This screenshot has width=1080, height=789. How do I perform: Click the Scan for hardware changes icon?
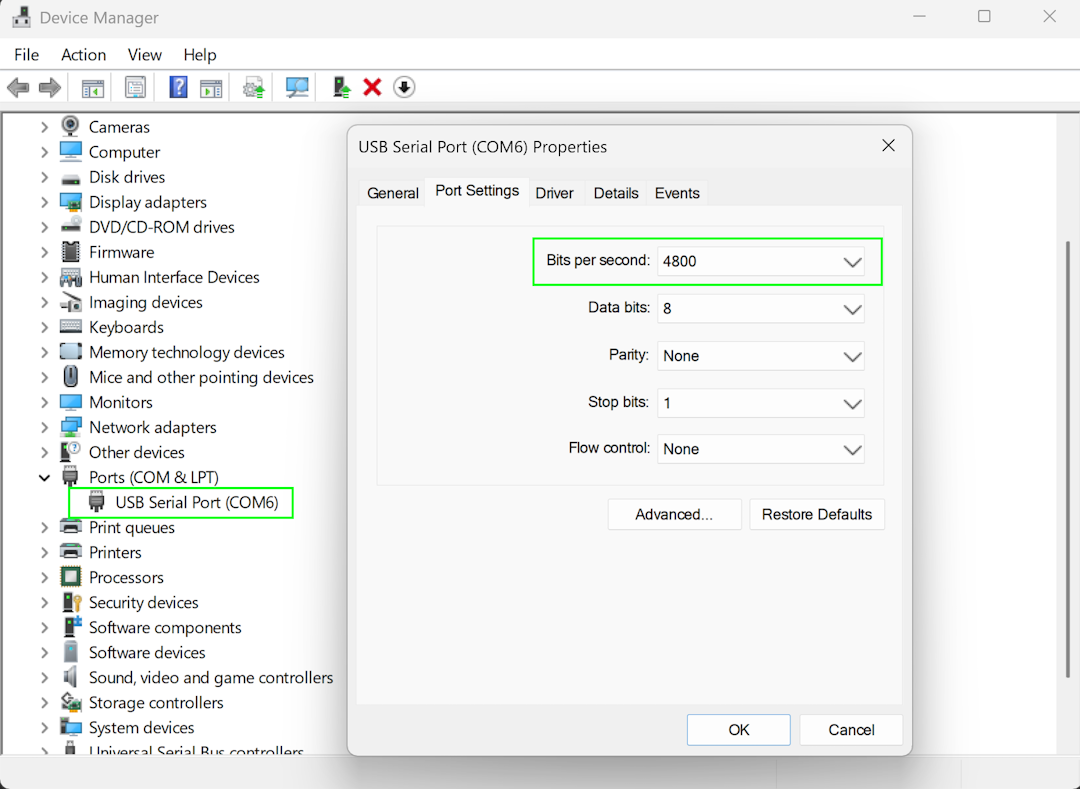297,88
